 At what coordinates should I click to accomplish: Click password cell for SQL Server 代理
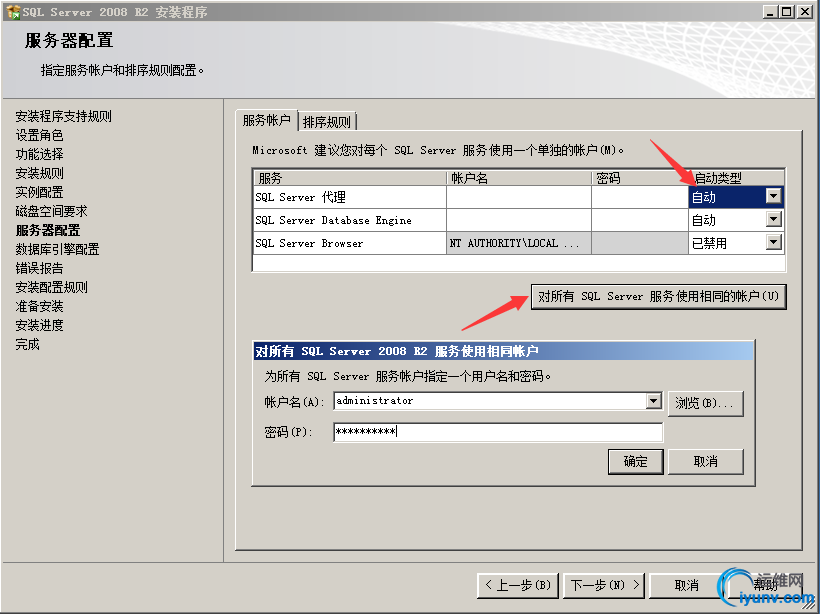640,197
